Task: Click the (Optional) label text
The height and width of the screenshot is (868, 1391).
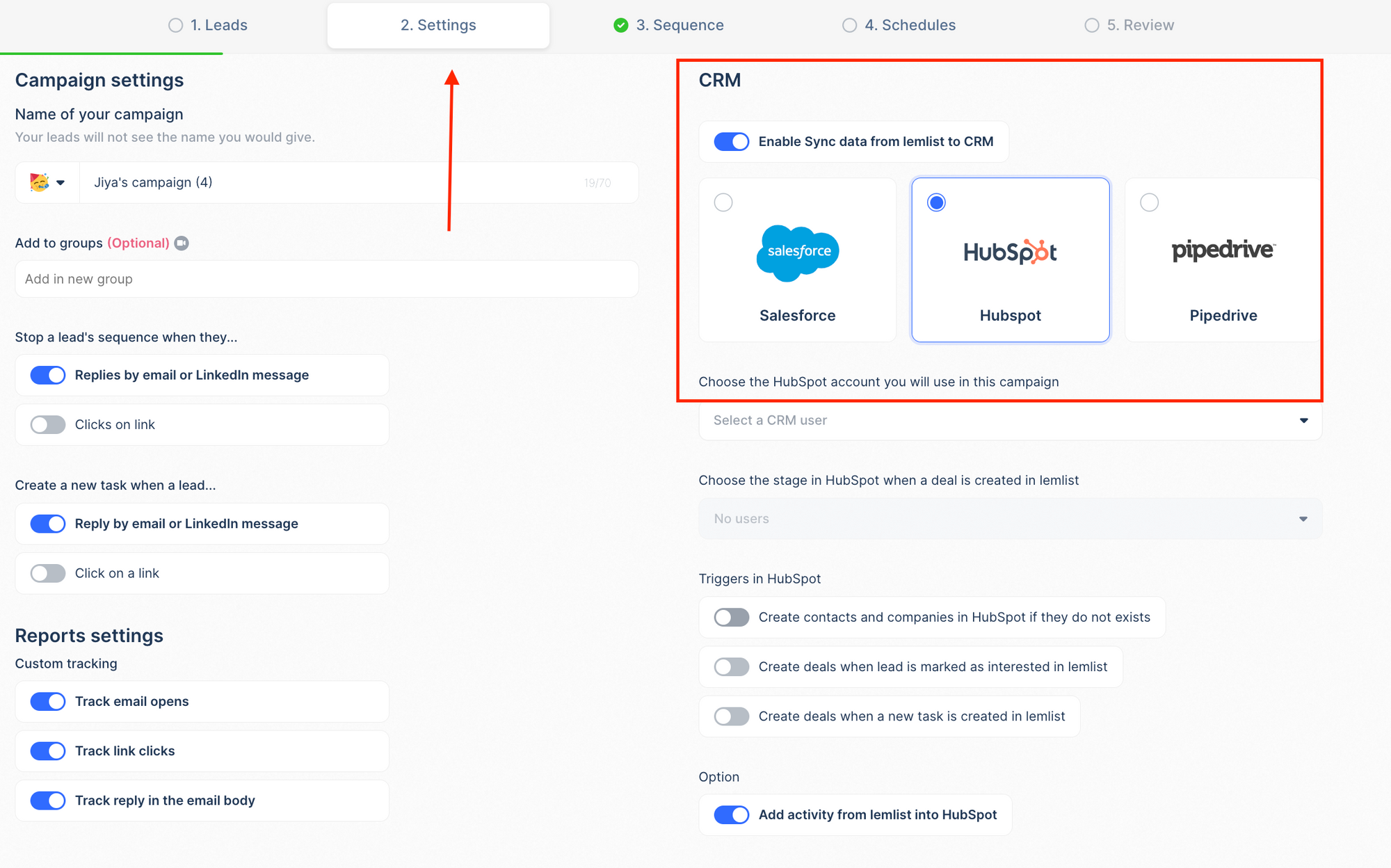Action: point(138,243)
